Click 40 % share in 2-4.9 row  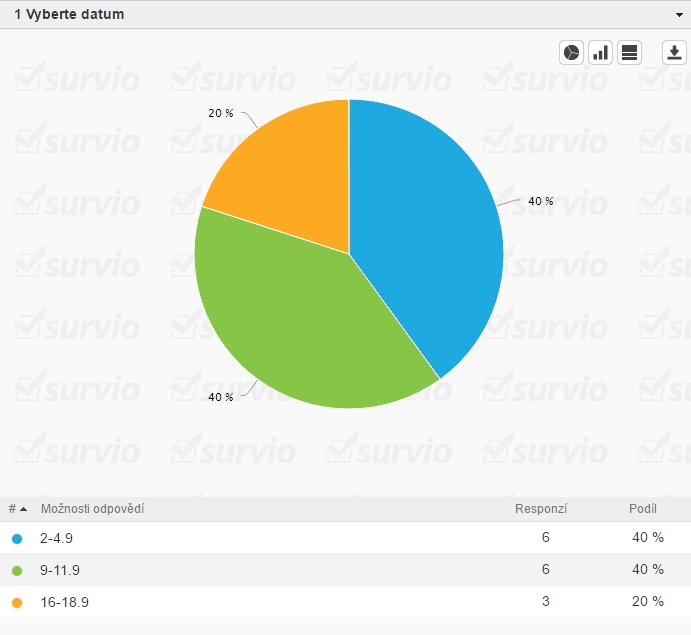(648, 537)
